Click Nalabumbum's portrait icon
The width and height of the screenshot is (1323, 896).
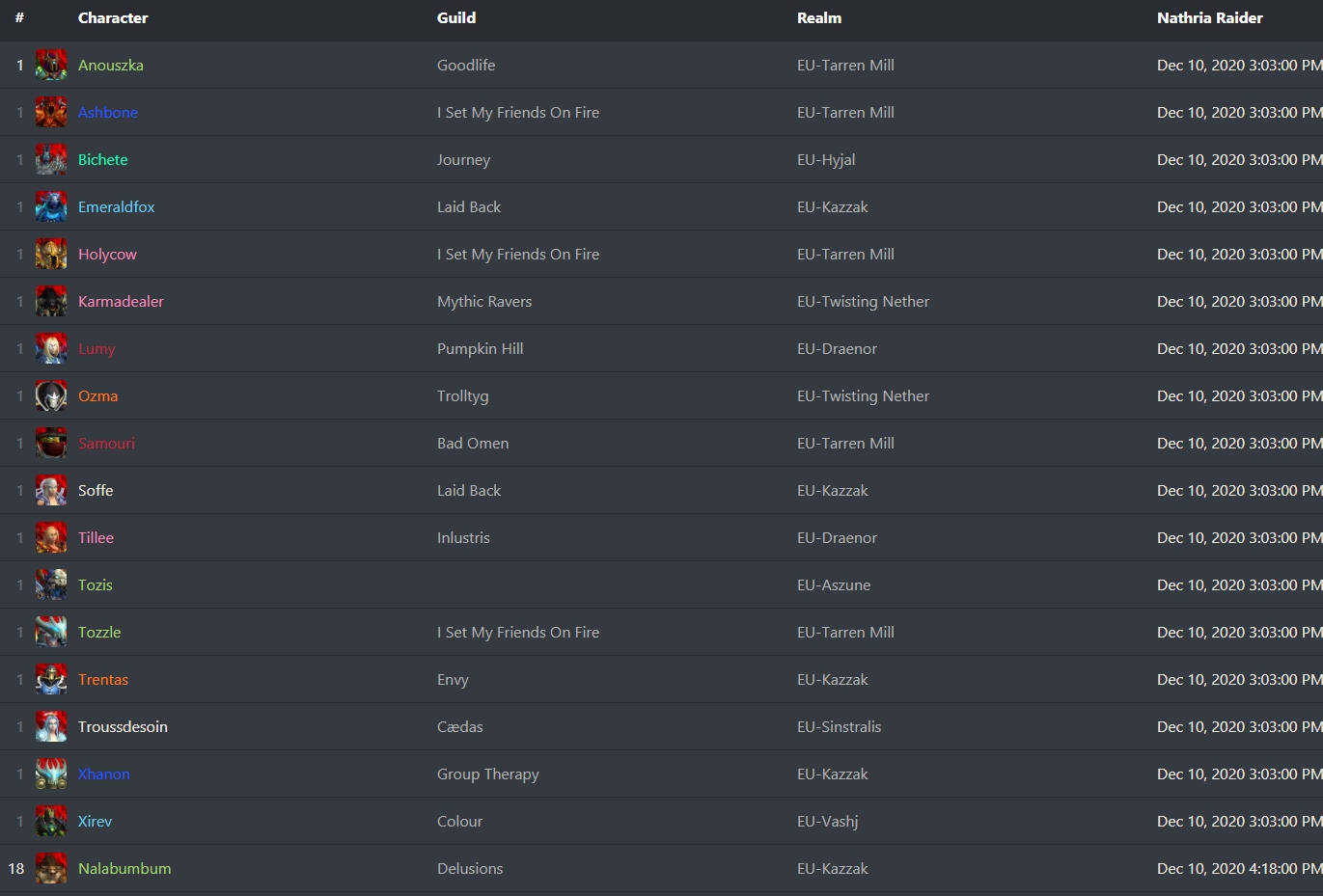(x=51, y=868)
